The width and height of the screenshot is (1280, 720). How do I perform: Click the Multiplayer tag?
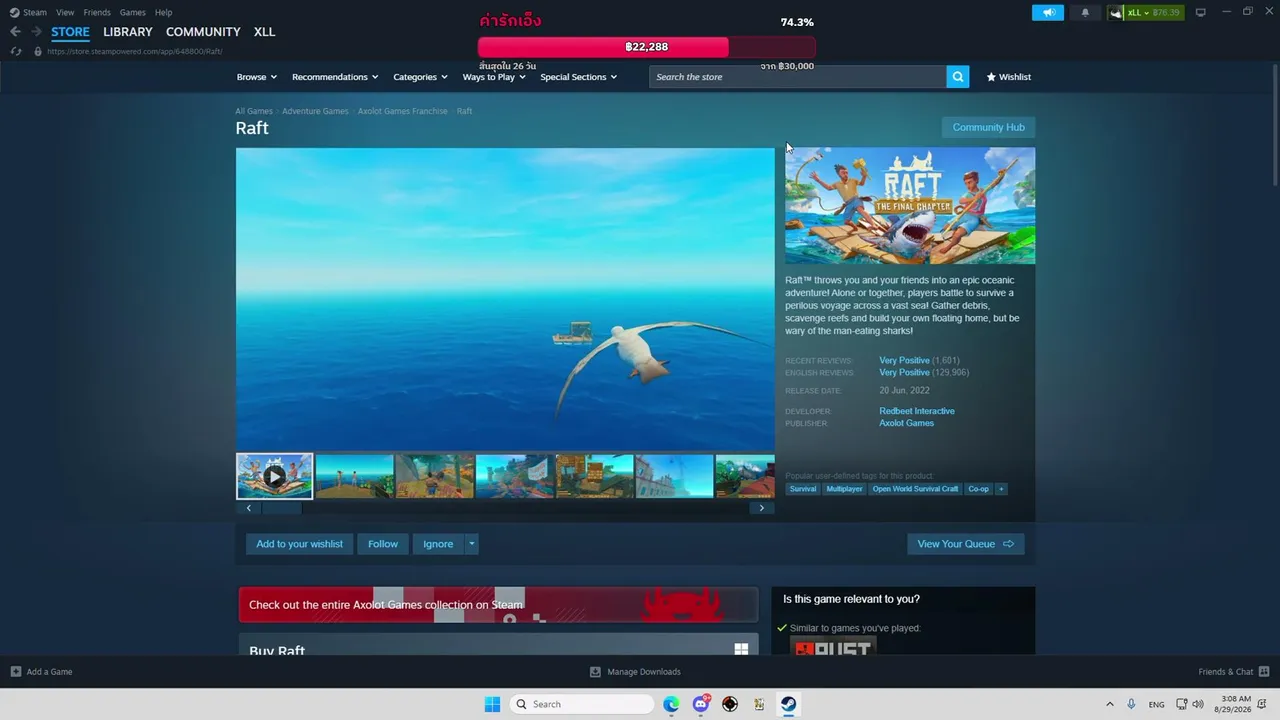(x=844, y=489)
